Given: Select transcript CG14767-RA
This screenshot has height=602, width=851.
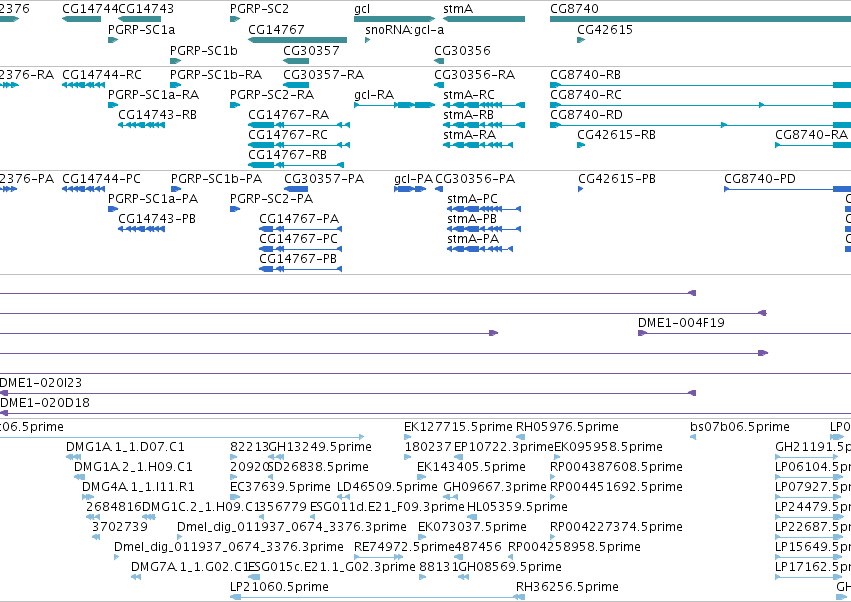Looking at the screenshot, I should point(299,125).
